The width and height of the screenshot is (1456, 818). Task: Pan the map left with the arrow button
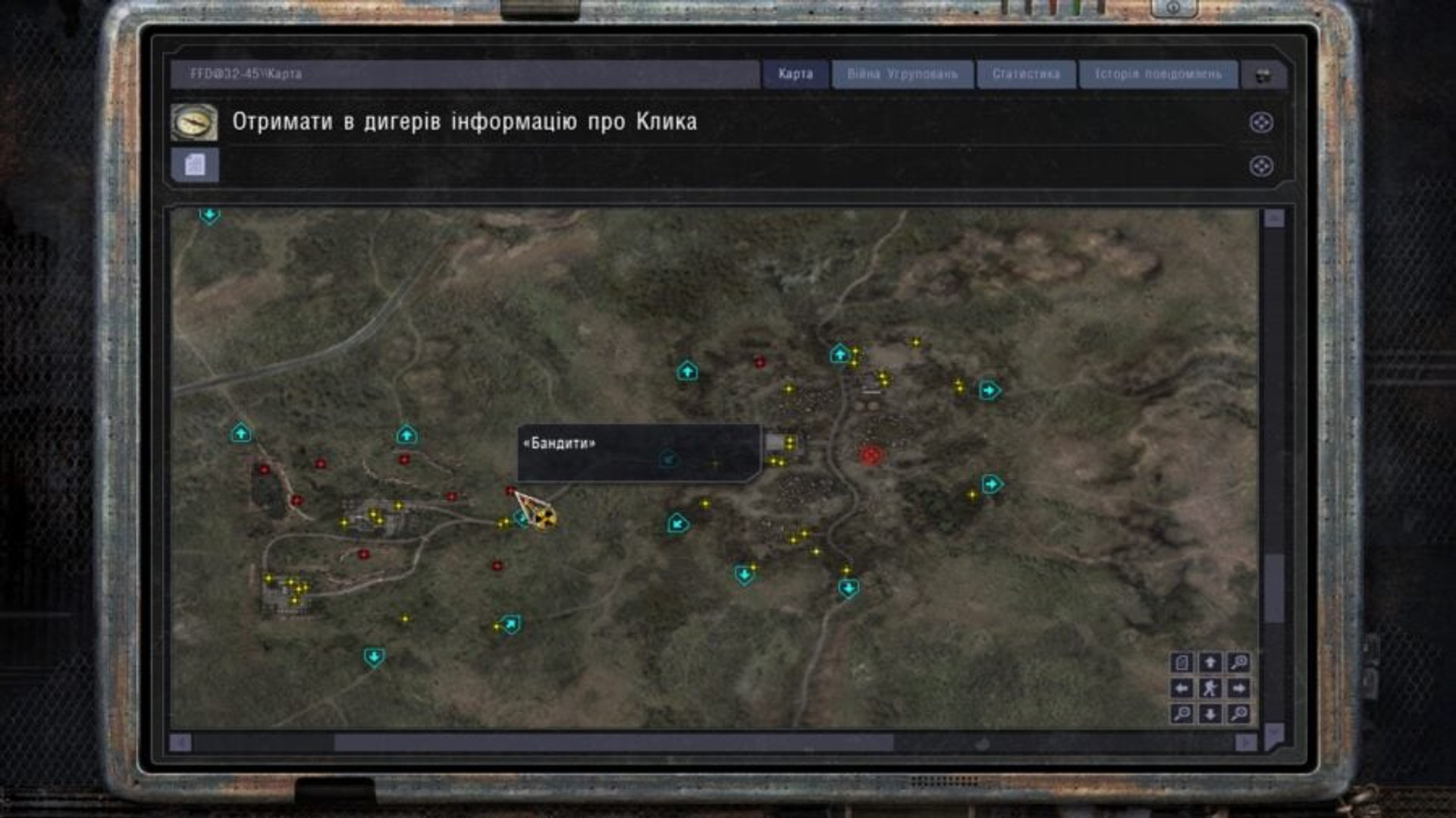[x=1181, y=688]
